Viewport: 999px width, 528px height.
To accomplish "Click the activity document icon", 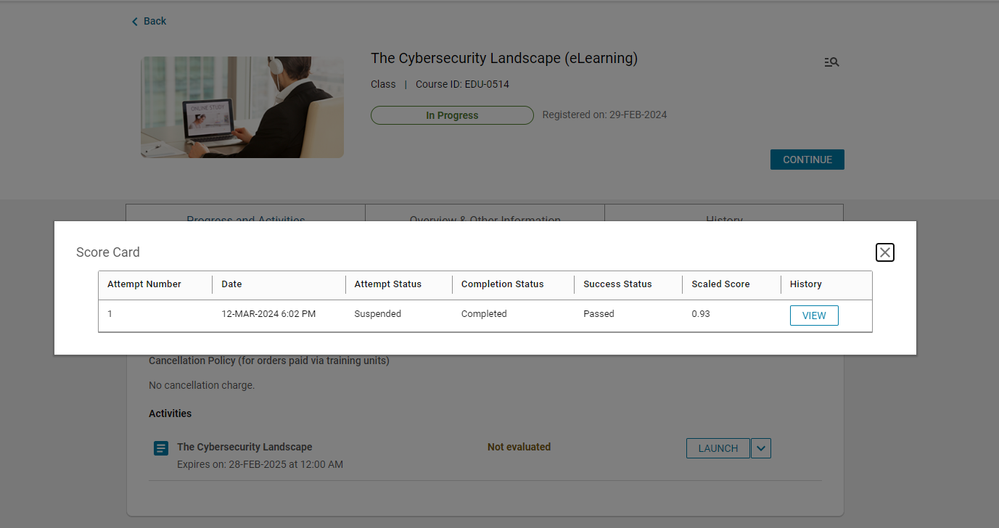I will coord(161,449).
